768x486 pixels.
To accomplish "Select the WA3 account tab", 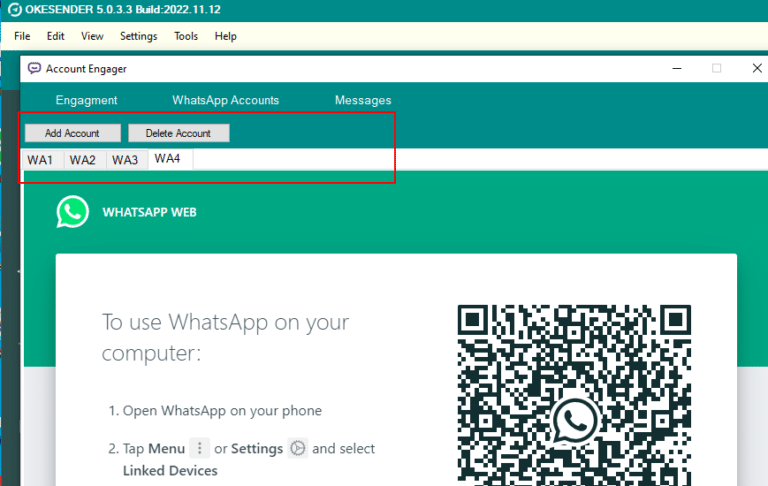I will pos(125,160).
